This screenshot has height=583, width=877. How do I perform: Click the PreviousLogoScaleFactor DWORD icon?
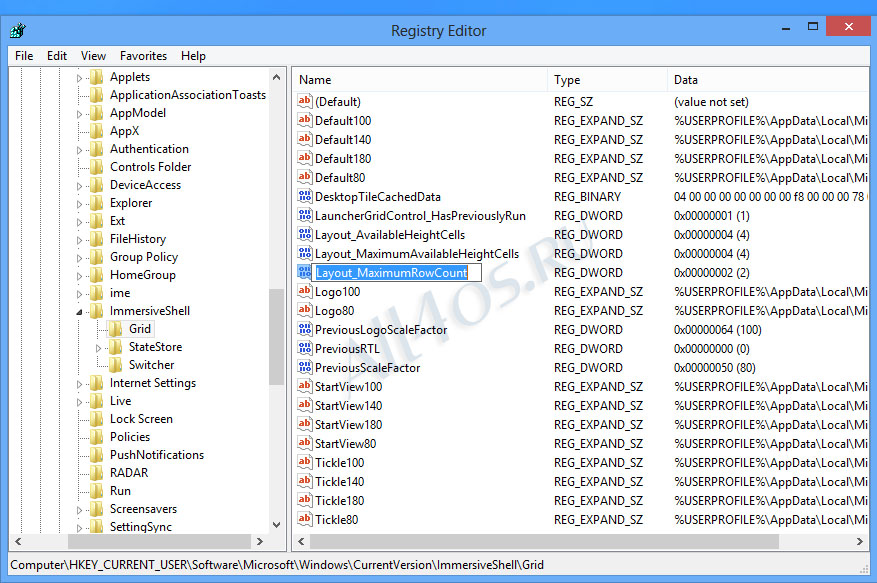[x=305, y=330]
